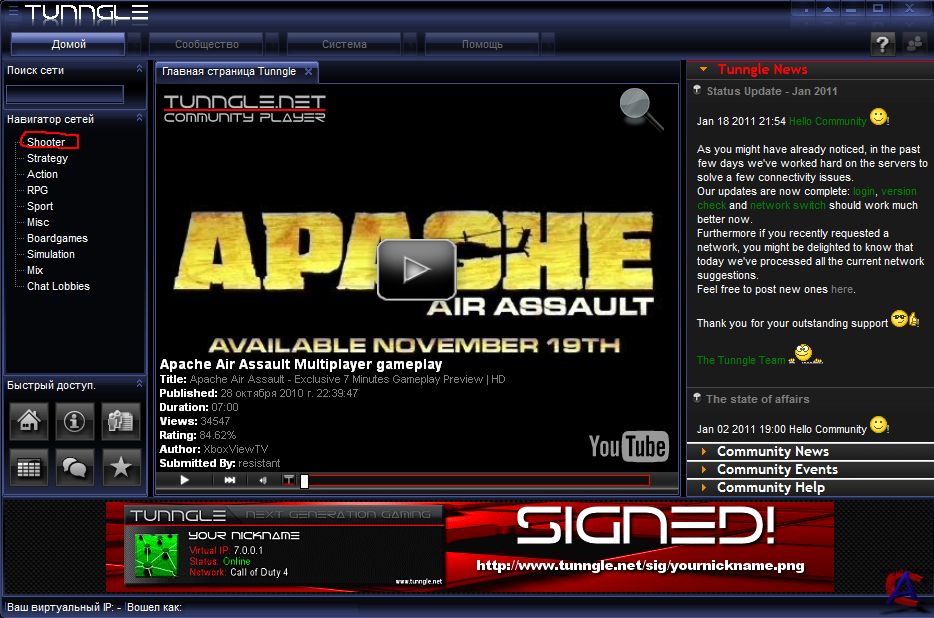Expand the Community Events section
The height and width of the screenshot is (618, 934).
[x=777, y=470]
